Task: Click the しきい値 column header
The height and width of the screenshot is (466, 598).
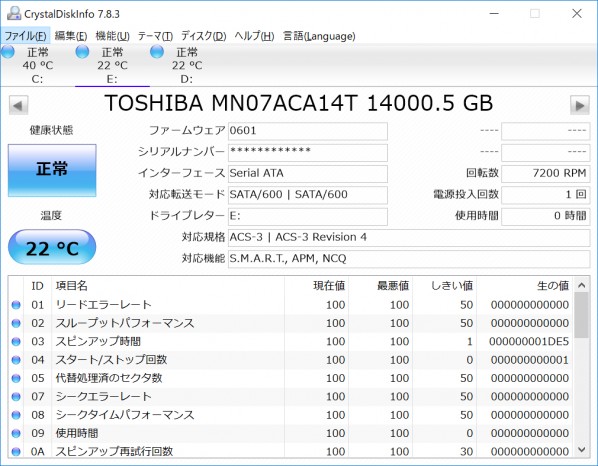Action: (444, 286)
